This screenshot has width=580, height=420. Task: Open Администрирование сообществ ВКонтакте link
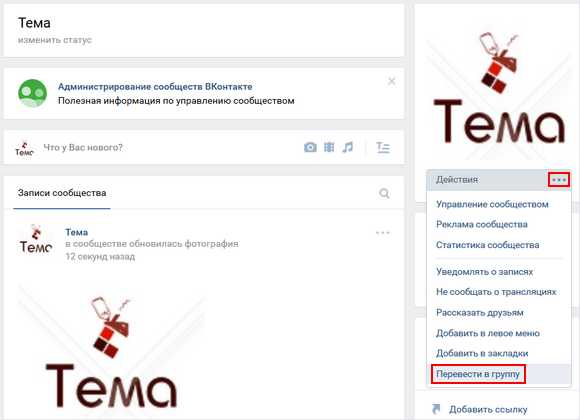(x=155, y=87)
